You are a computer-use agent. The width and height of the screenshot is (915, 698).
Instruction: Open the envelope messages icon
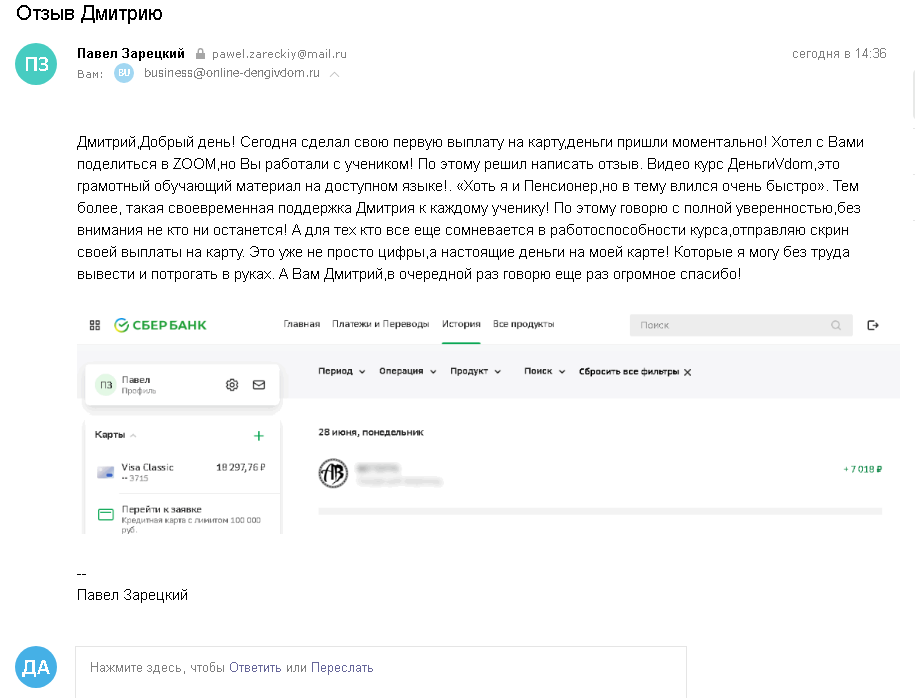point(259,385)
